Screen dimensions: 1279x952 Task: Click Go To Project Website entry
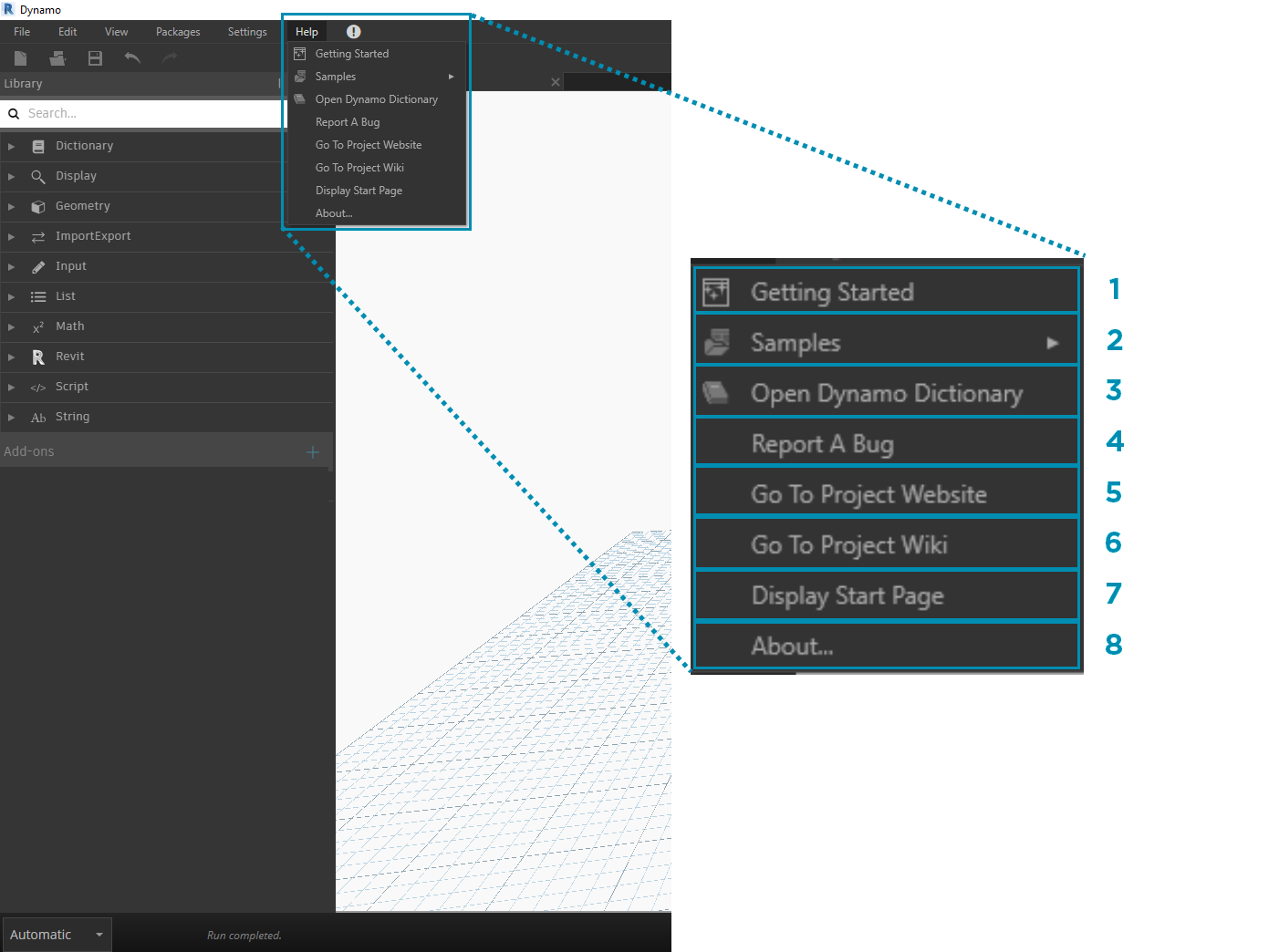[369, 145]
